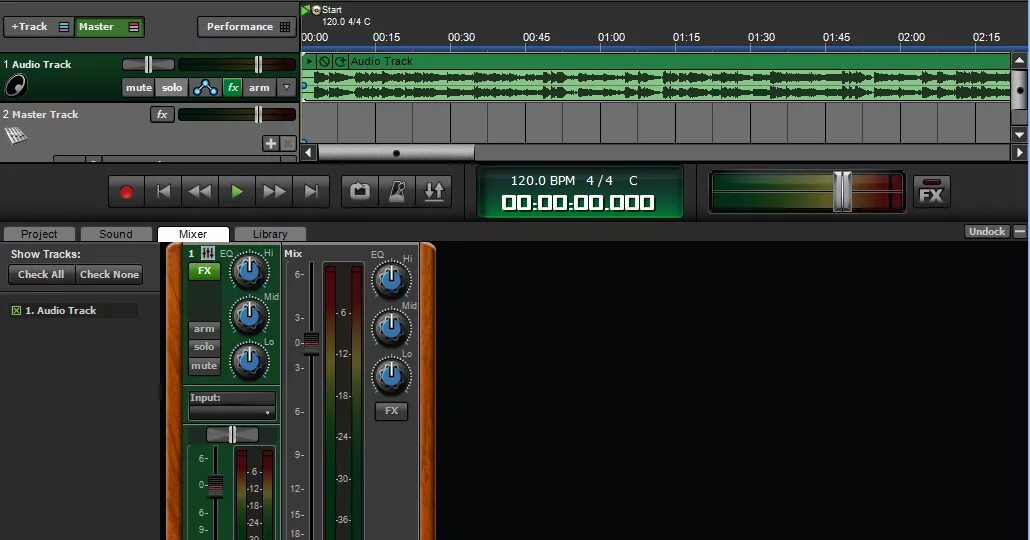Start playback with the green Play button
This screenshot has height=540, width=1030.
point(237,192)
